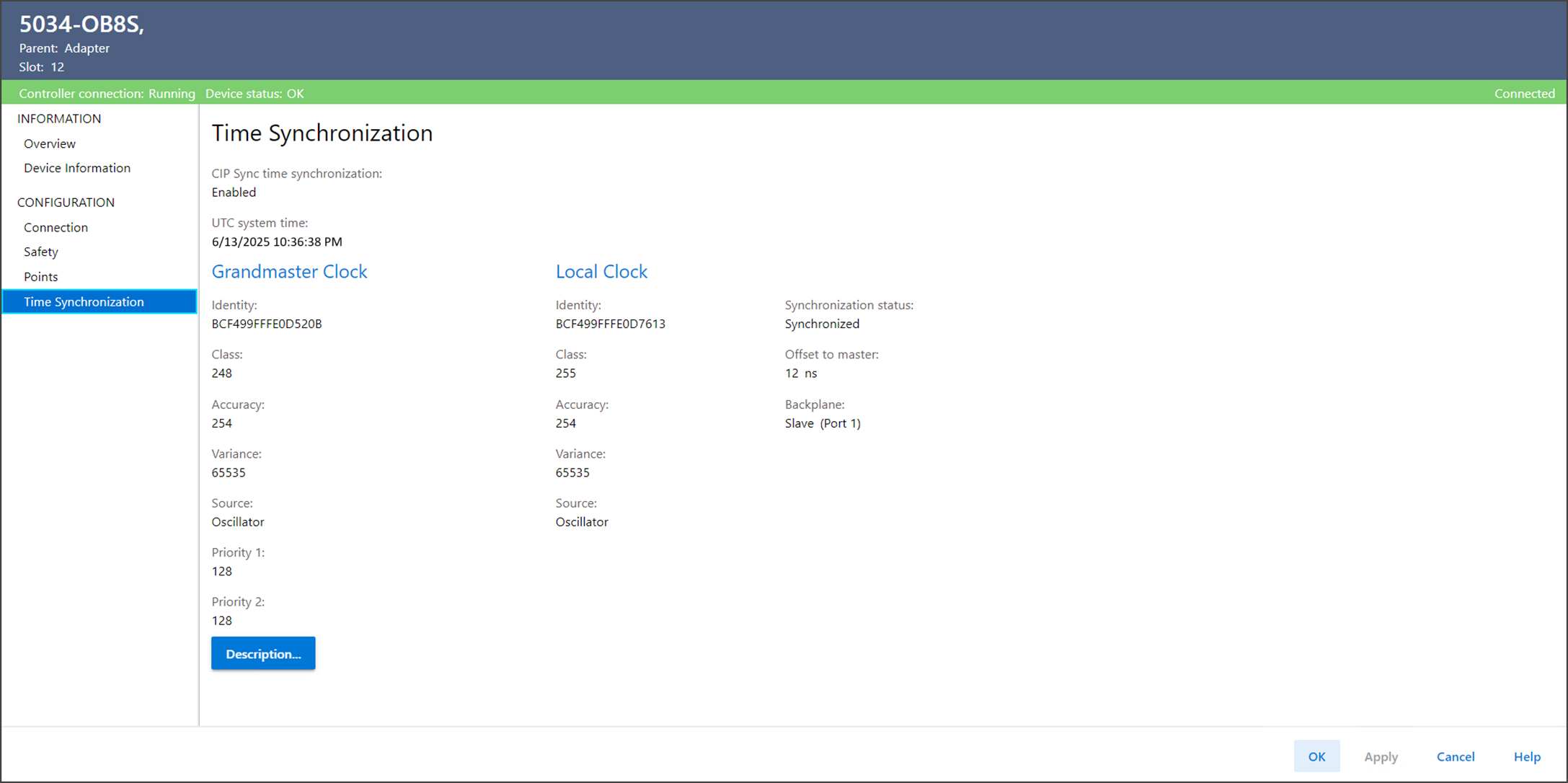Open the Overview page
This screenshot has width=1568, height=783.
pos(50,143)
